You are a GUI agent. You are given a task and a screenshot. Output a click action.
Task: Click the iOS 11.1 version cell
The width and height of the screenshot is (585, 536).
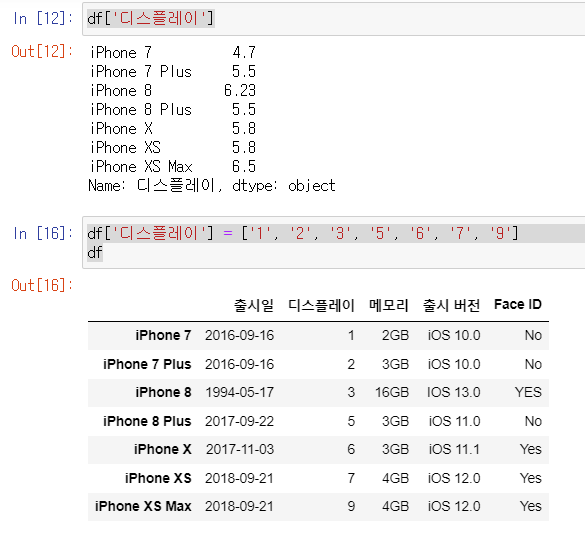point(454,449)
